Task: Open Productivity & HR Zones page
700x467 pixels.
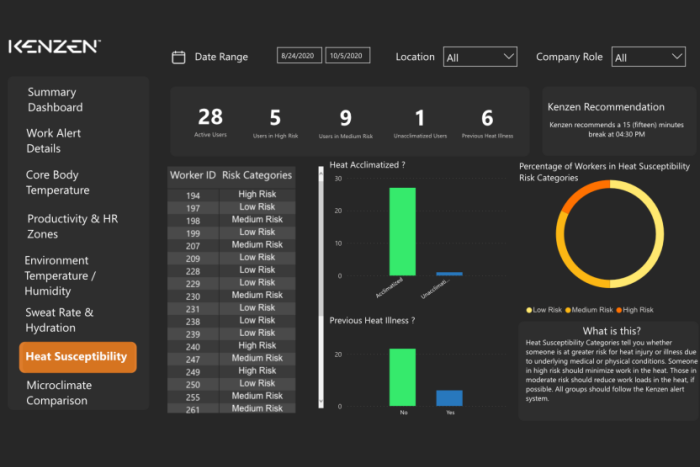Action: pyautogui.click(x=72, y=226)
